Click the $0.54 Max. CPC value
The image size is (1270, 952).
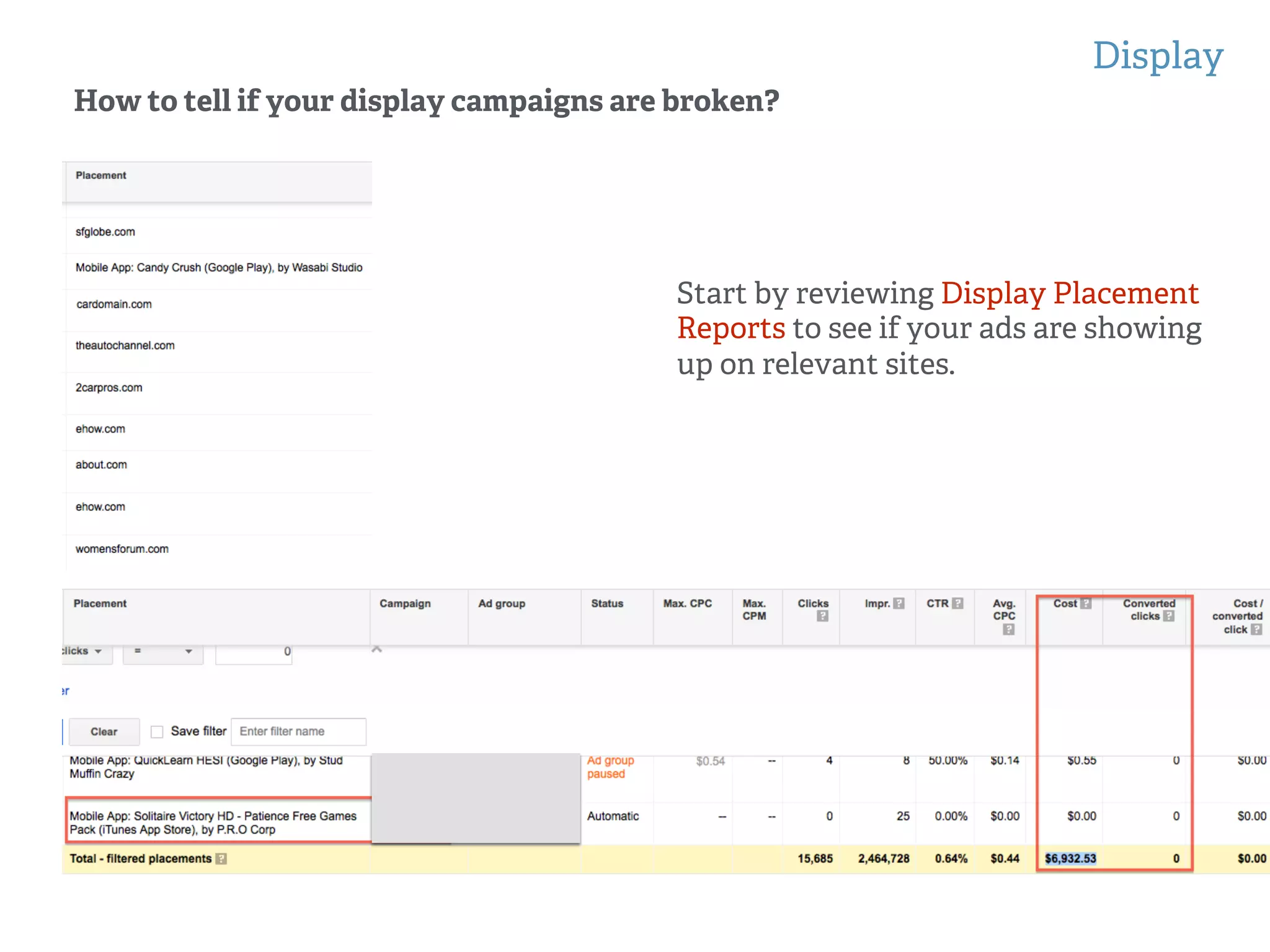click(710, 760)
